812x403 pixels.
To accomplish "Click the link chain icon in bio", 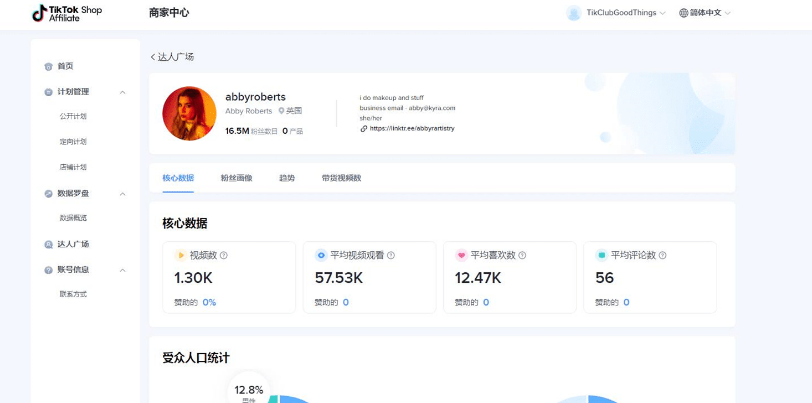I will pyautogui.click(x=364, y=128).
